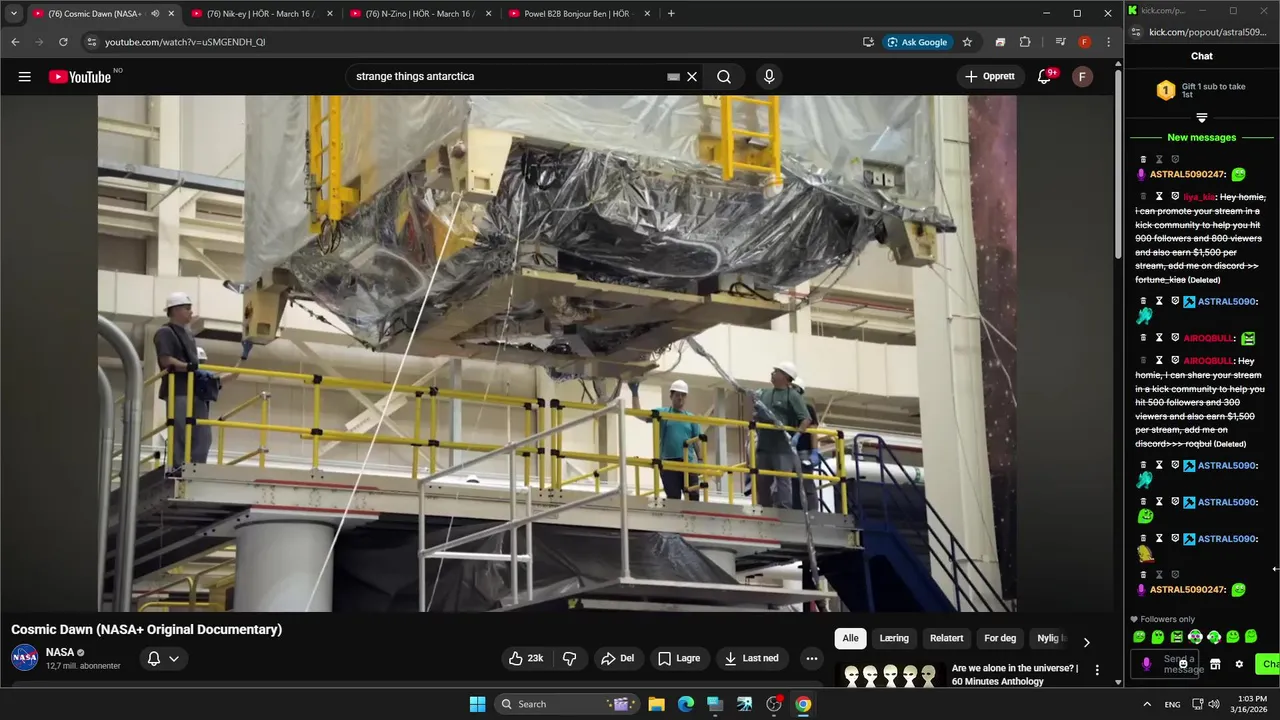The height and width of the screenshot is (720, 1280).
Task: Start voice search with the microphone icon
Action: tap(769, 77)
